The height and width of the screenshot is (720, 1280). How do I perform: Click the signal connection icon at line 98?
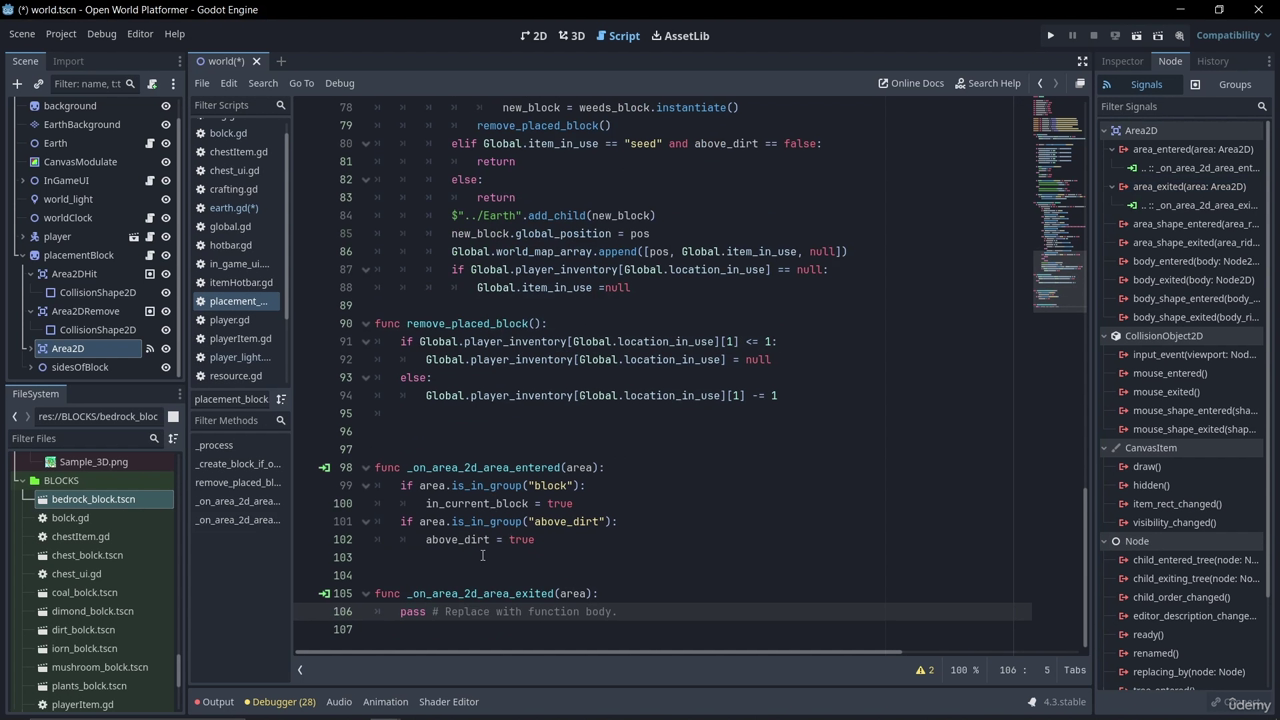tap(324, 468)
